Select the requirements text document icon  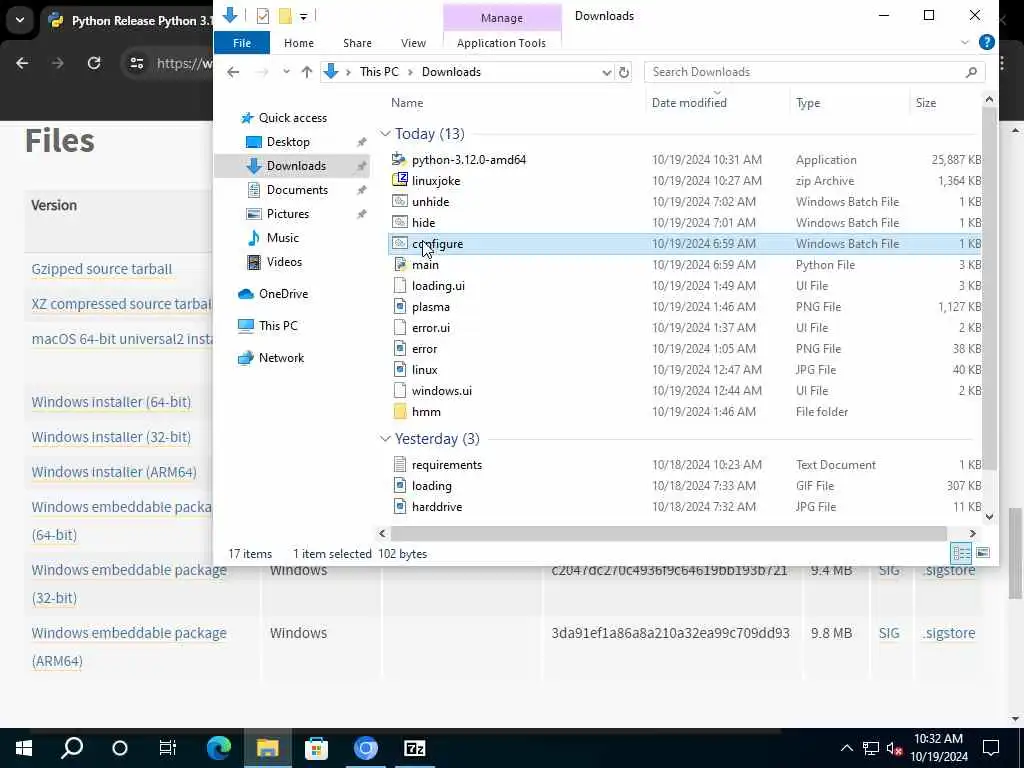399,464
